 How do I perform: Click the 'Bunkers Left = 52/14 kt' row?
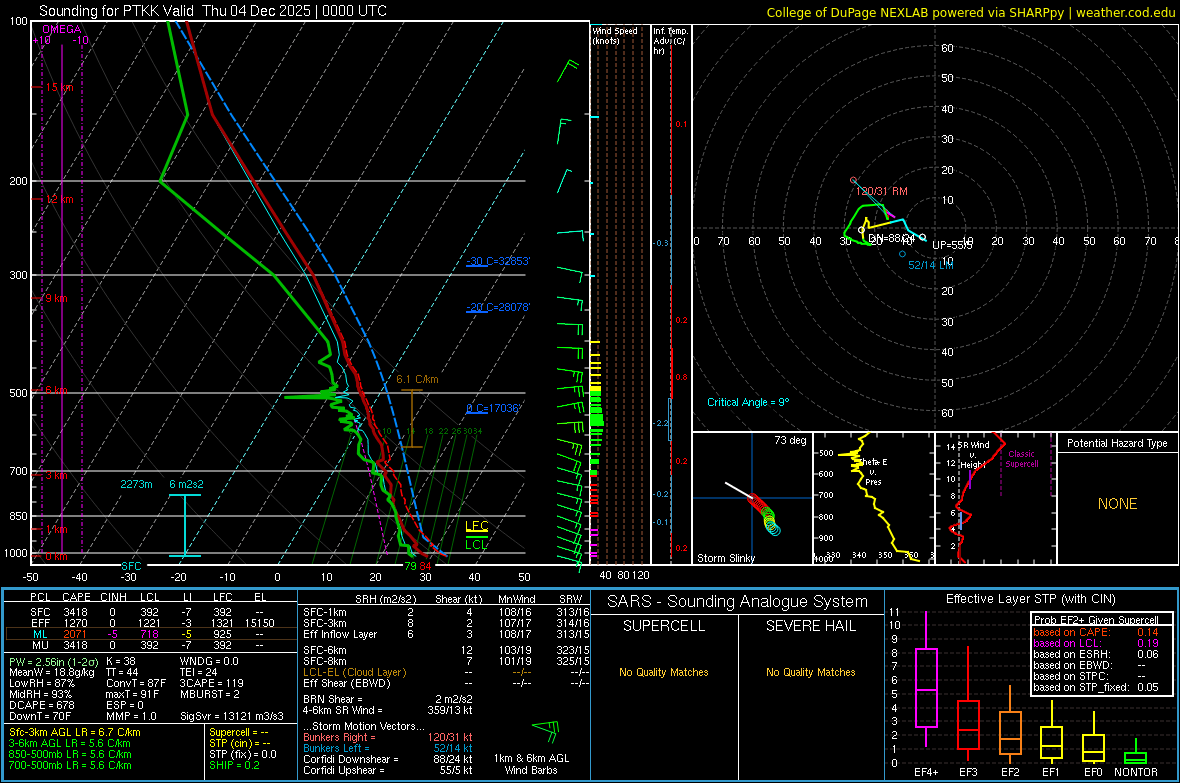coord(388,748)
